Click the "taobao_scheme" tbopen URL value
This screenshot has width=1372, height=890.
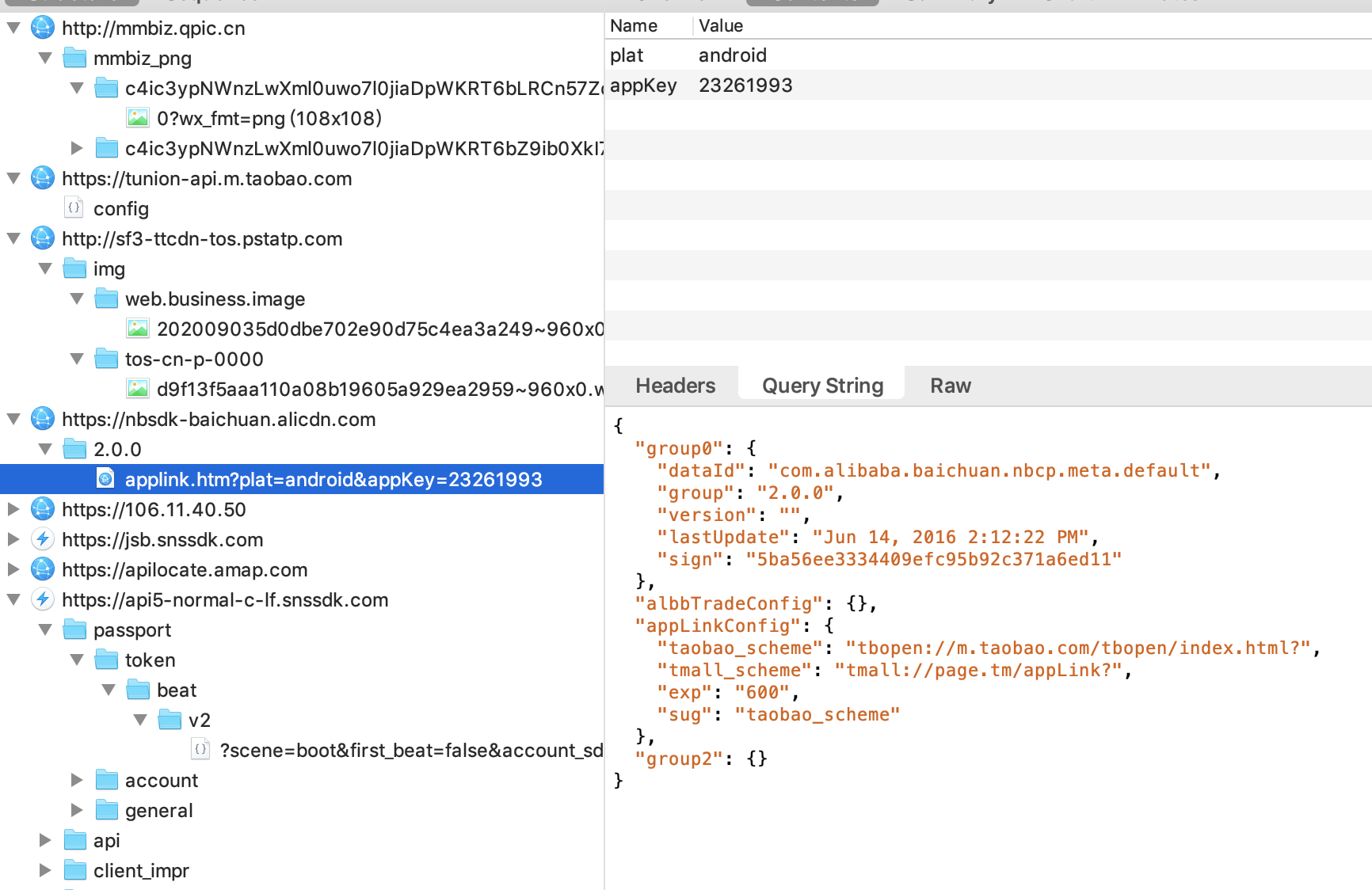click(1079, 648)
